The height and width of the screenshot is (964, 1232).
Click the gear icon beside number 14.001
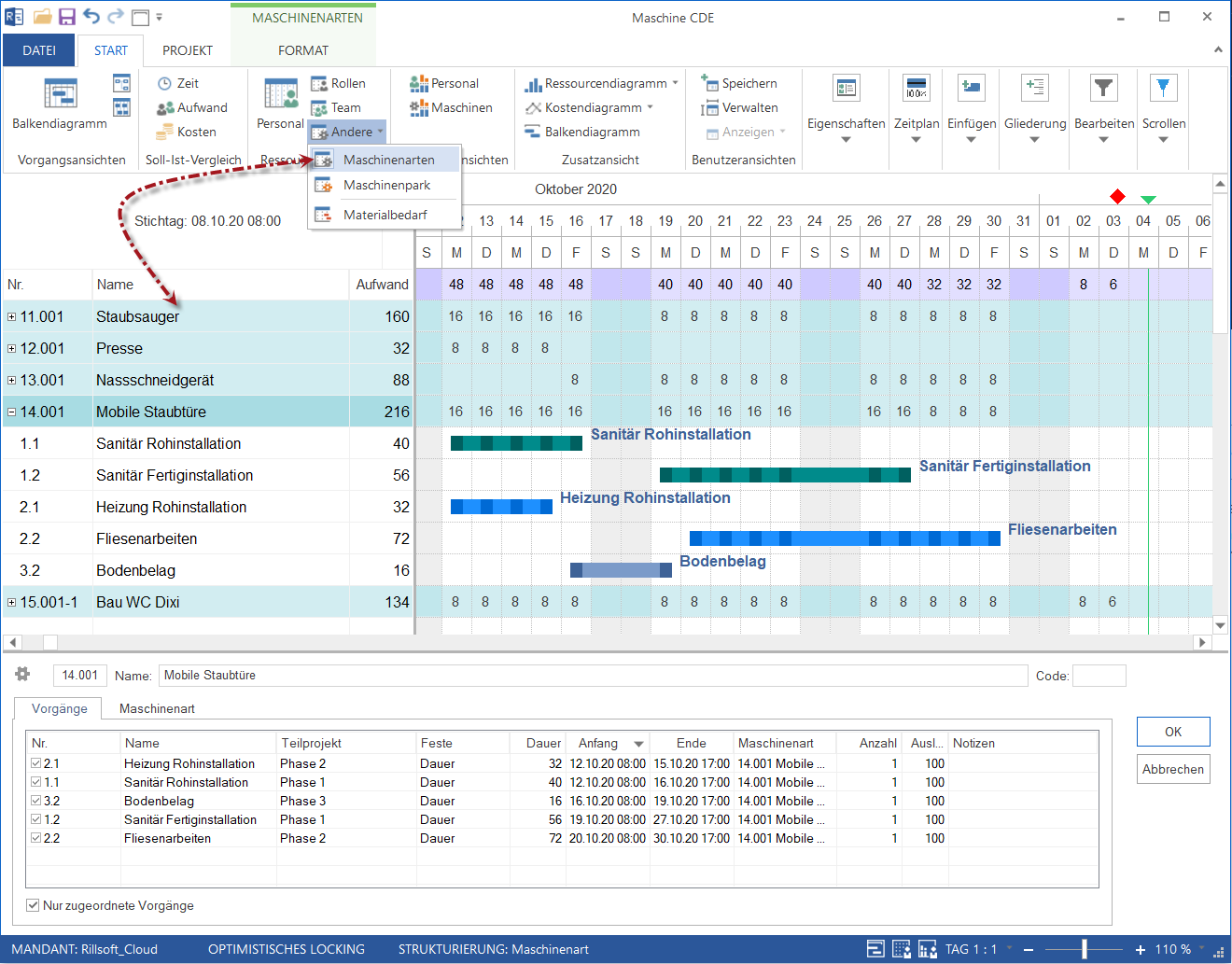point(22,674)
